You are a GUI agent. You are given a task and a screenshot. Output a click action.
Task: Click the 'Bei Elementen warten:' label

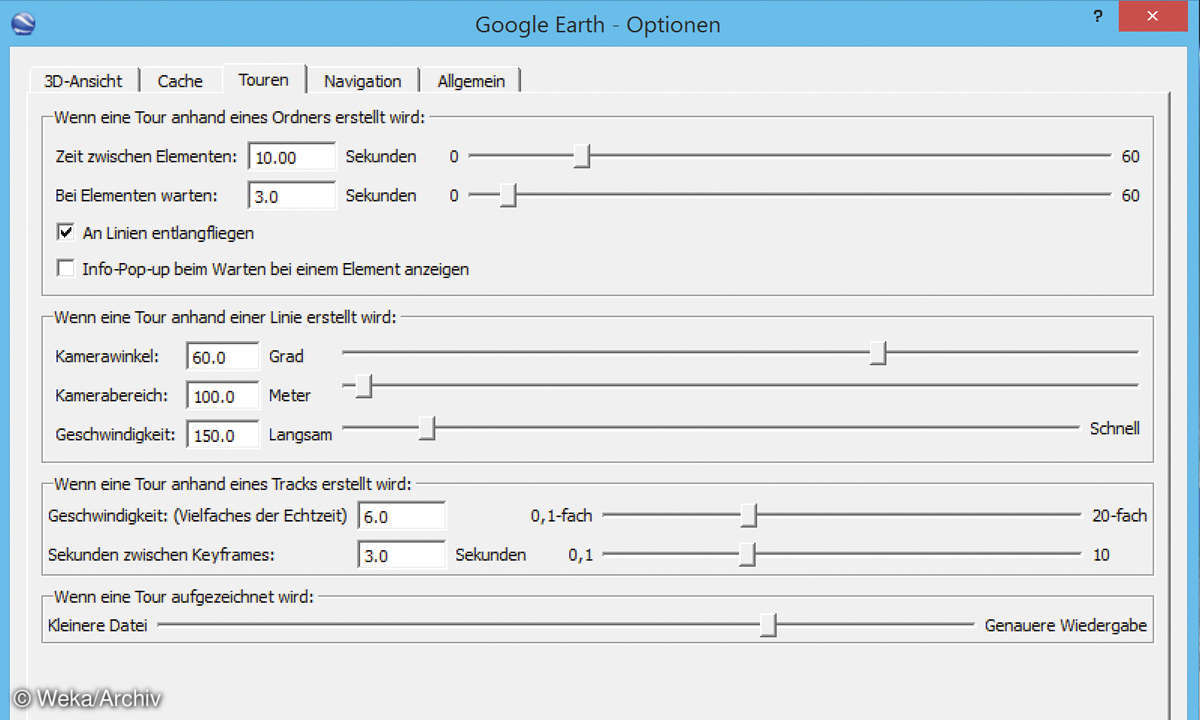point(137,195)
